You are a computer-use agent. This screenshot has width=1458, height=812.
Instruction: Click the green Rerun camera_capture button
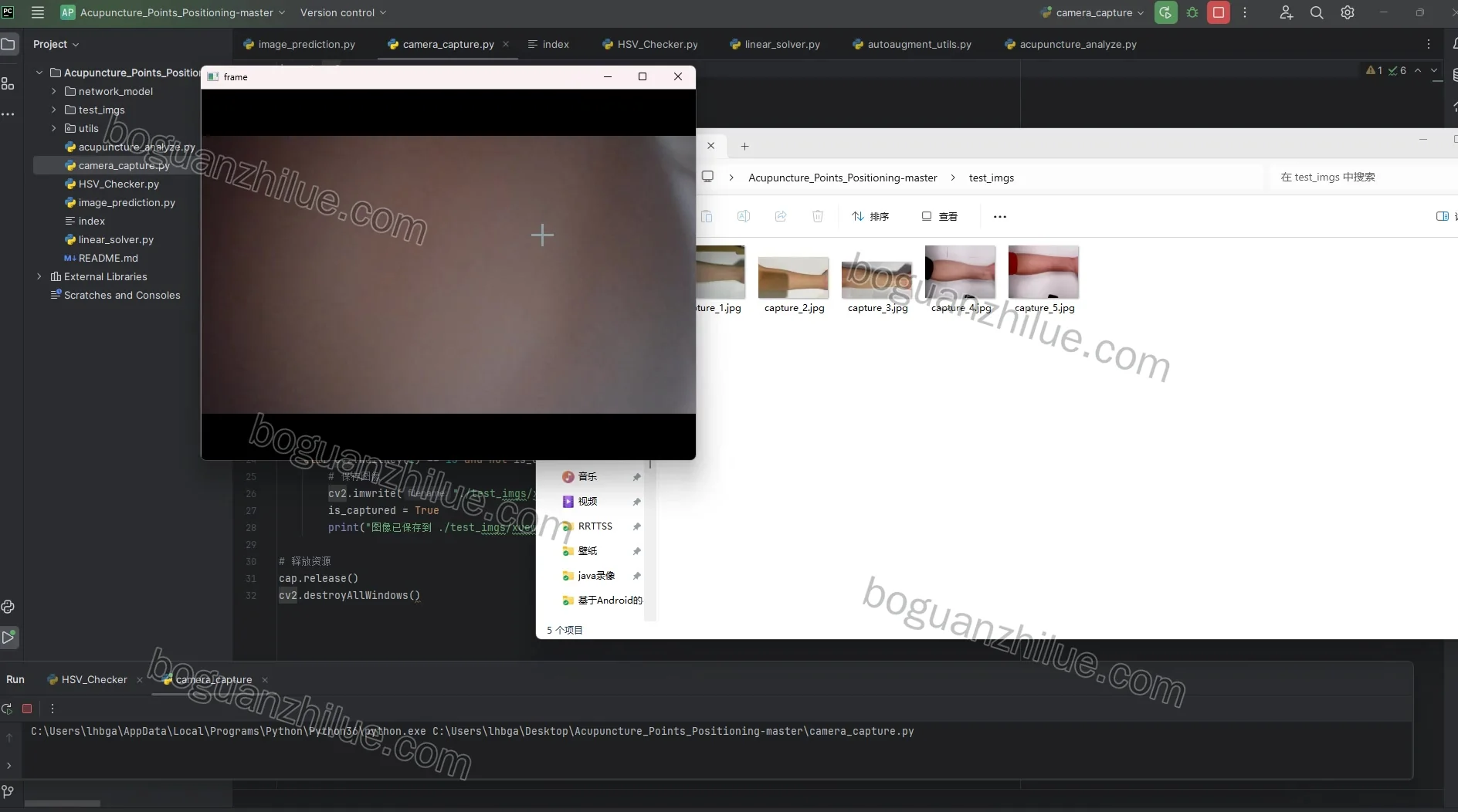(x=1165, y=12)
